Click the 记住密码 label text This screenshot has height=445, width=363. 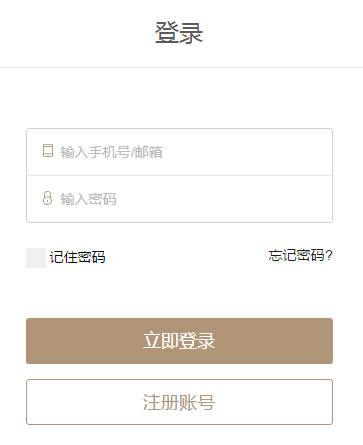(x=77, y=257)
